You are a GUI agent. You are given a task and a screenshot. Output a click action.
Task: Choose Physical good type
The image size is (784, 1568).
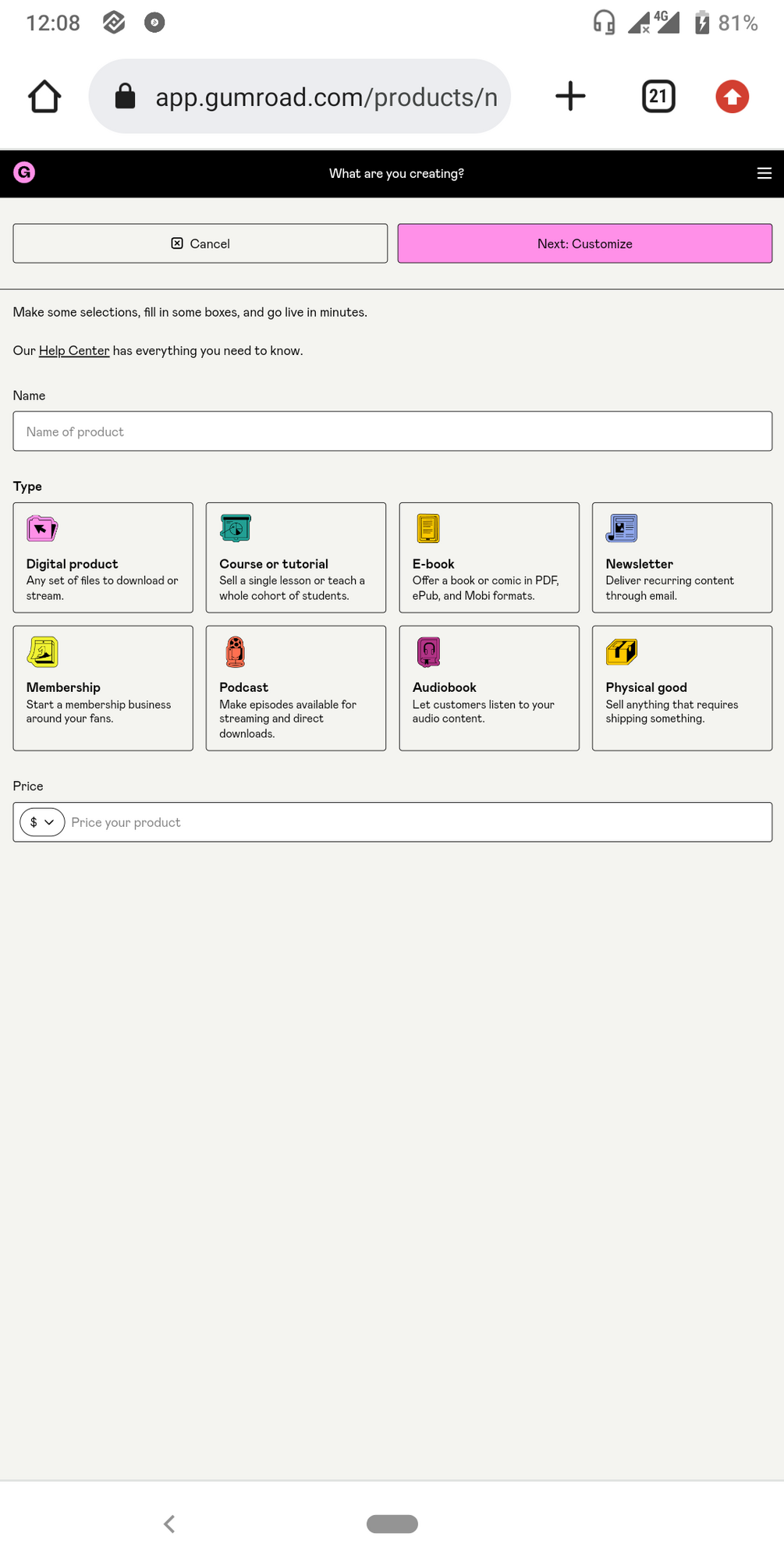[682, 688]
